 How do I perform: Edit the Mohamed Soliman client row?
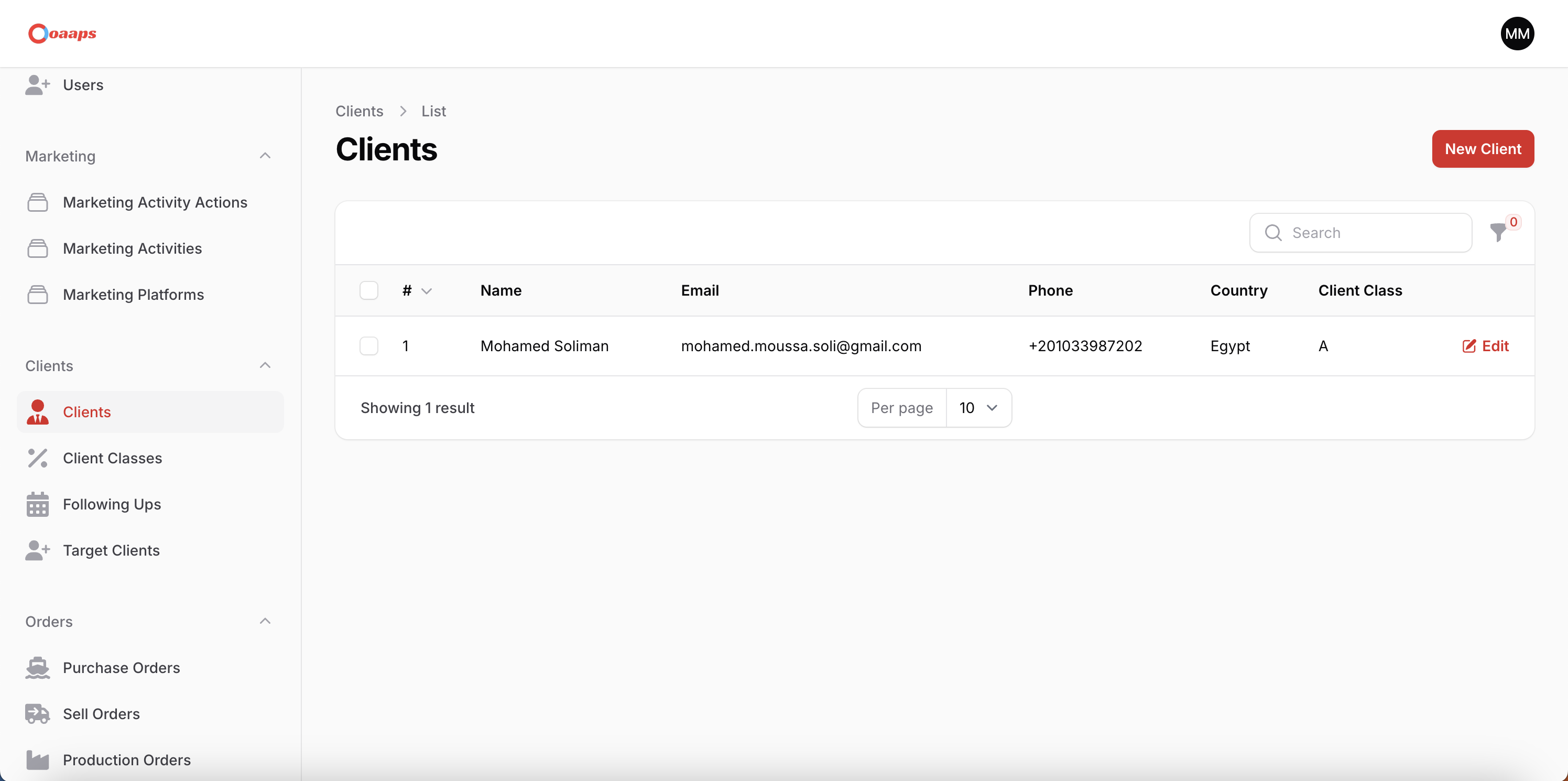(1485, 346)
